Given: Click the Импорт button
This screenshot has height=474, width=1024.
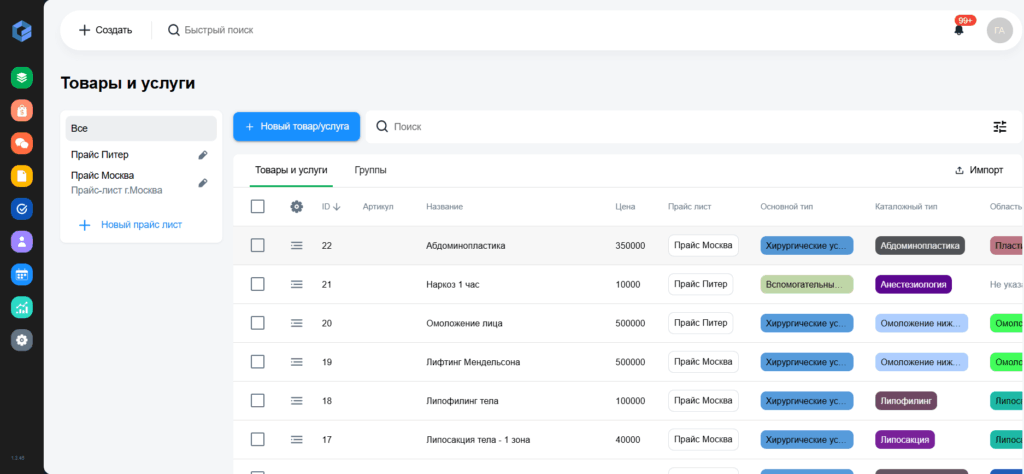Looking at the screenshot, I should point(979,170).
